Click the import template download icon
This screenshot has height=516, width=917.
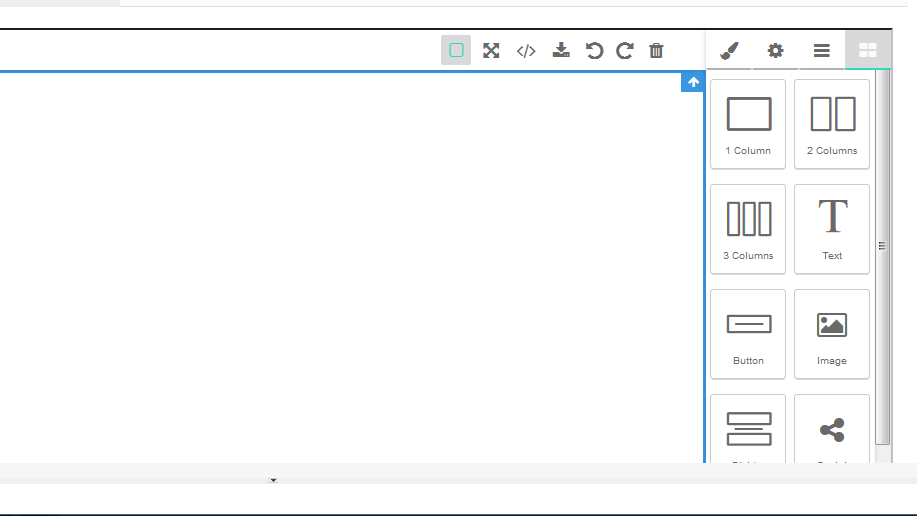coord(561,50)
